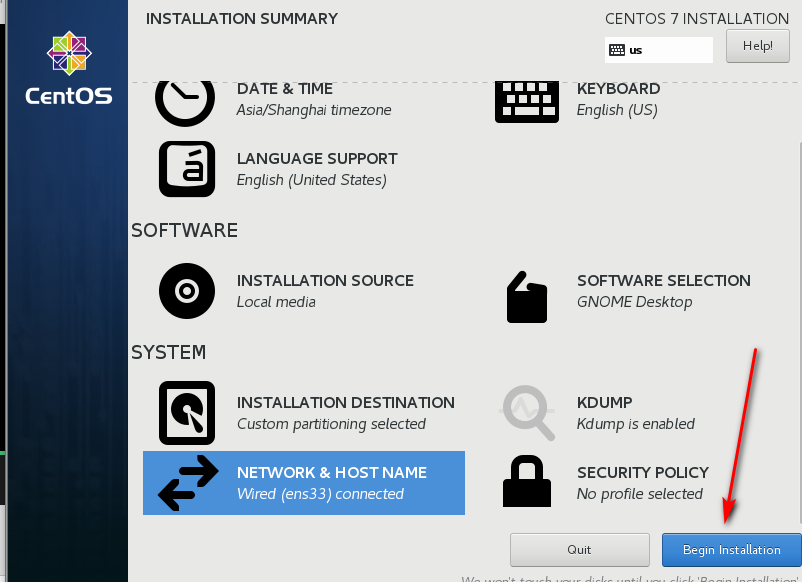Select DATE & TIME heading
This screenshot has width=802, height=582.
tap(284, 88)
